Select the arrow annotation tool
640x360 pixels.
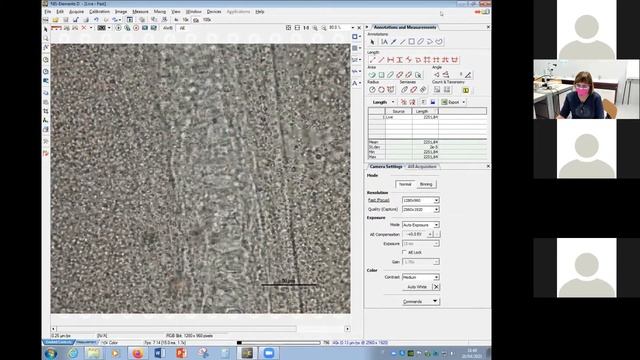coord(393,42)
